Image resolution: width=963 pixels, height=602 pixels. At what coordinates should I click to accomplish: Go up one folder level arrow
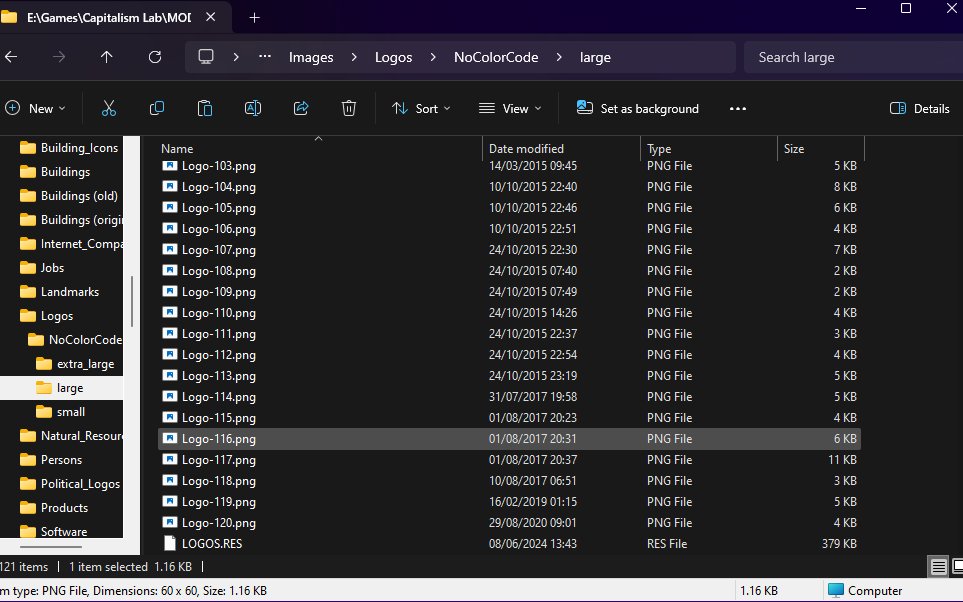(x=106, y=57)
